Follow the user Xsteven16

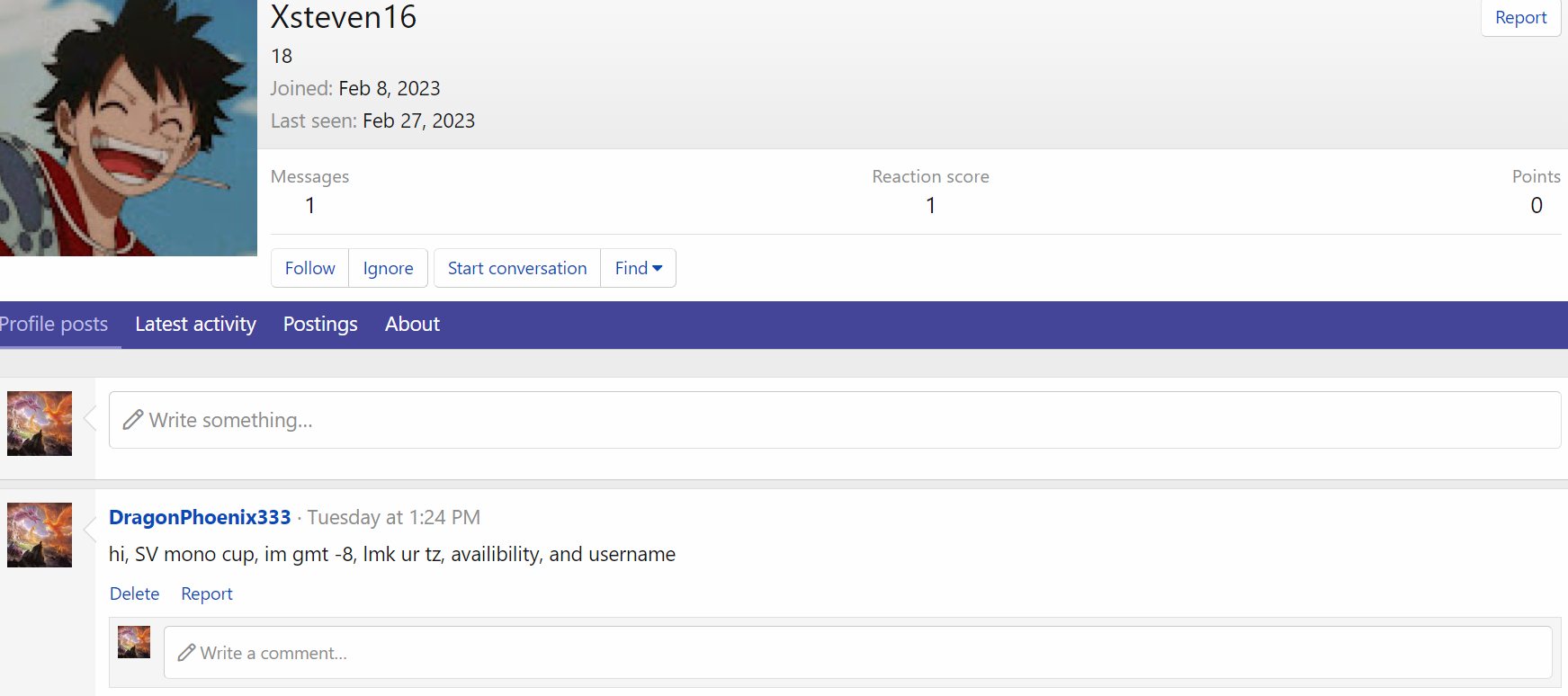pyautogui.click(x=309, y=268)
